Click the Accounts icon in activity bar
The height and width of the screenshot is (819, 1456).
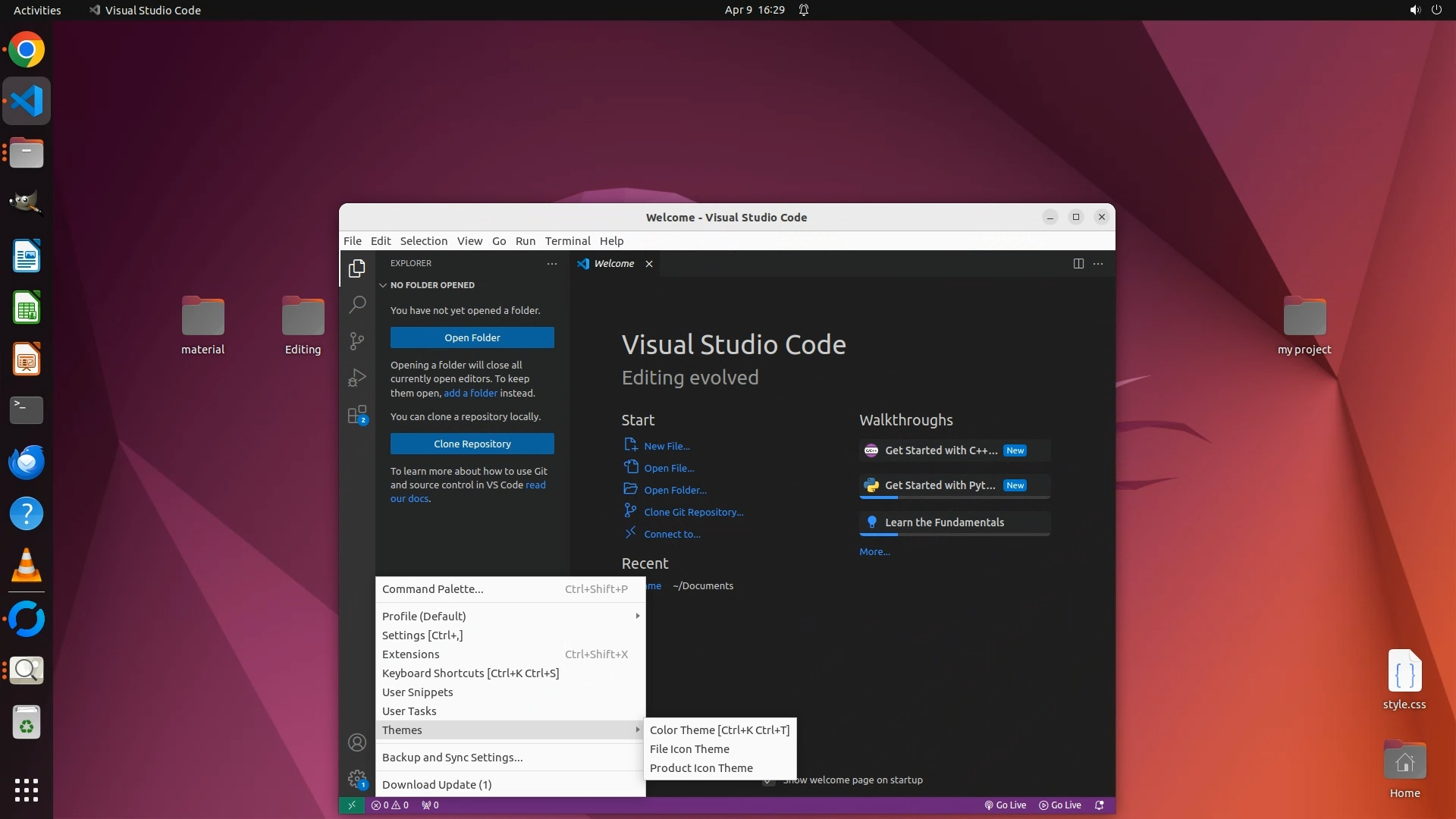tap(356, 742)
